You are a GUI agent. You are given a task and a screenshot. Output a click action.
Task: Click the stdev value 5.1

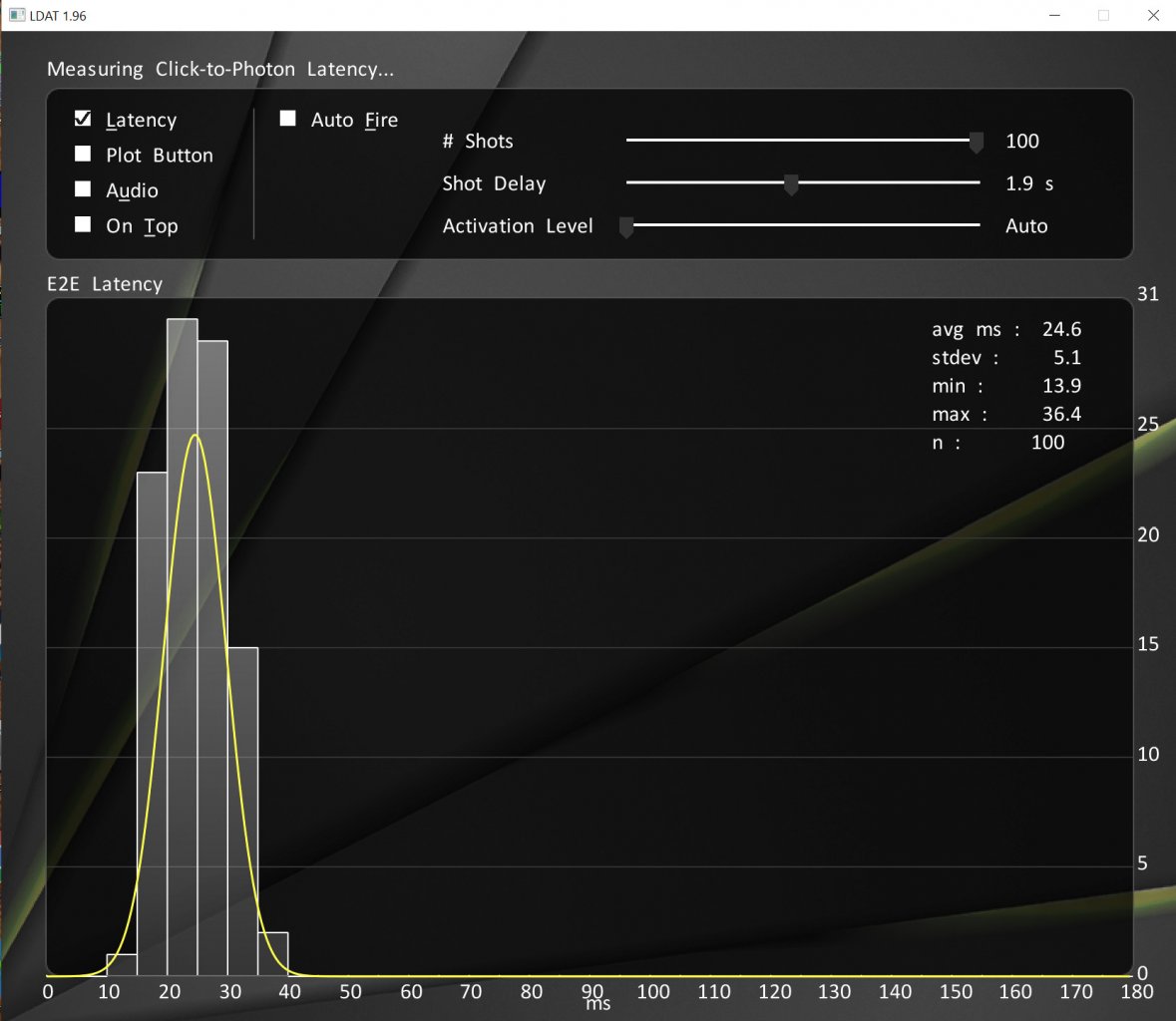pos(1067,358)
